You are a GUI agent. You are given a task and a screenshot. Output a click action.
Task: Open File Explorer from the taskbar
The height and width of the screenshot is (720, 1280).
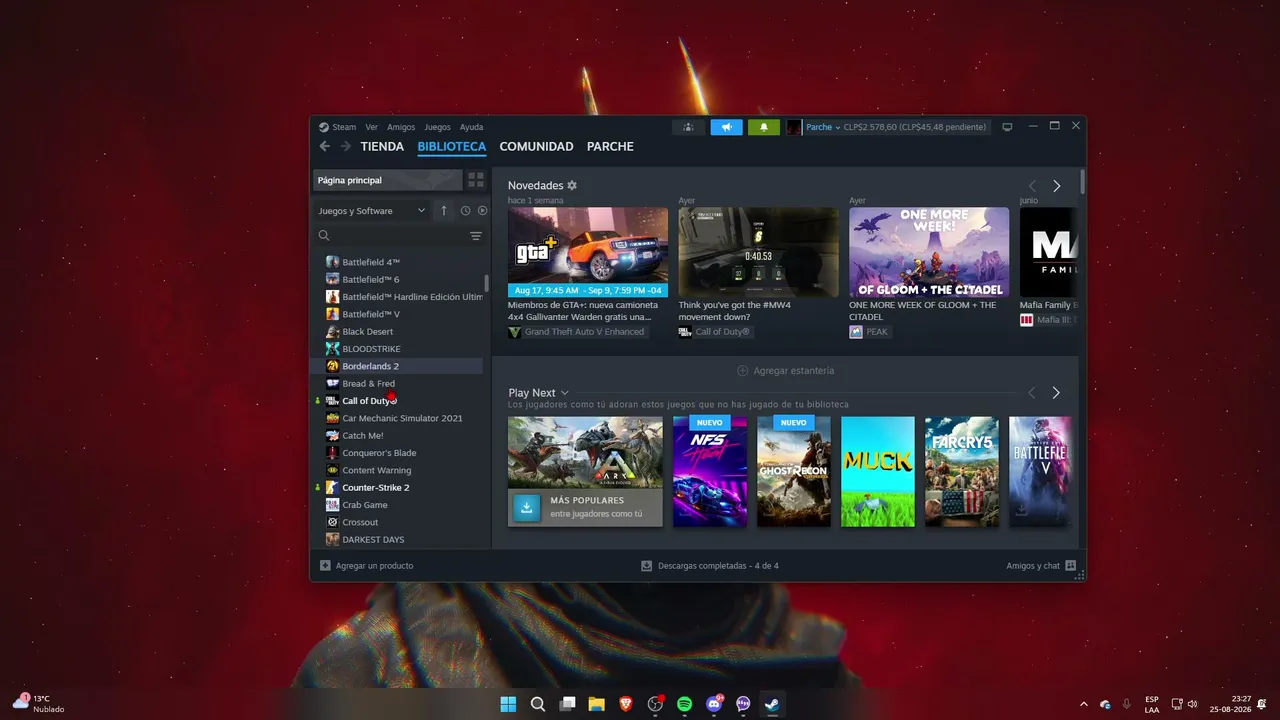click(x=596, y=704)
